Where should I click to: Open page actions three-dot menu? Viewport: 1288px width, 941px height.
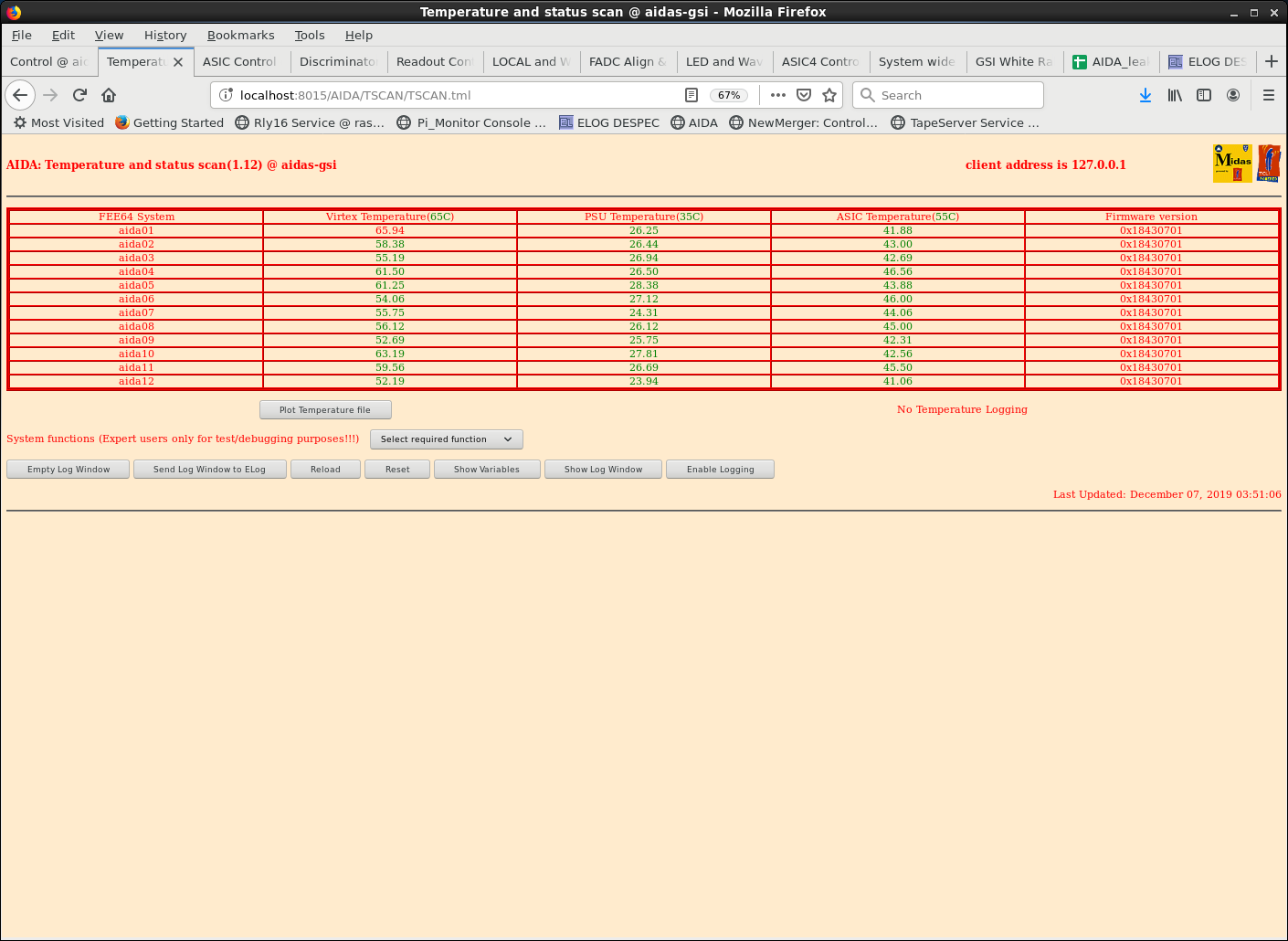click(x=778, y=95)
